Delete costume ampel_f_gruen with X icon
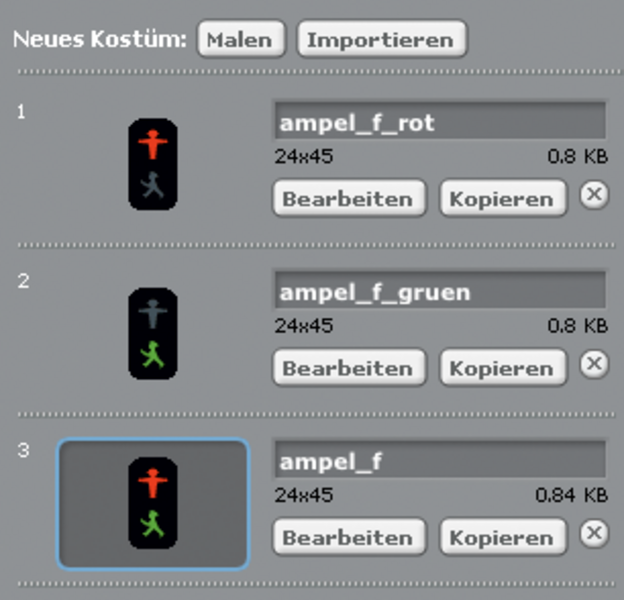Screen dimensions: 624x600 pyautogui.click(x=594, y=364)
